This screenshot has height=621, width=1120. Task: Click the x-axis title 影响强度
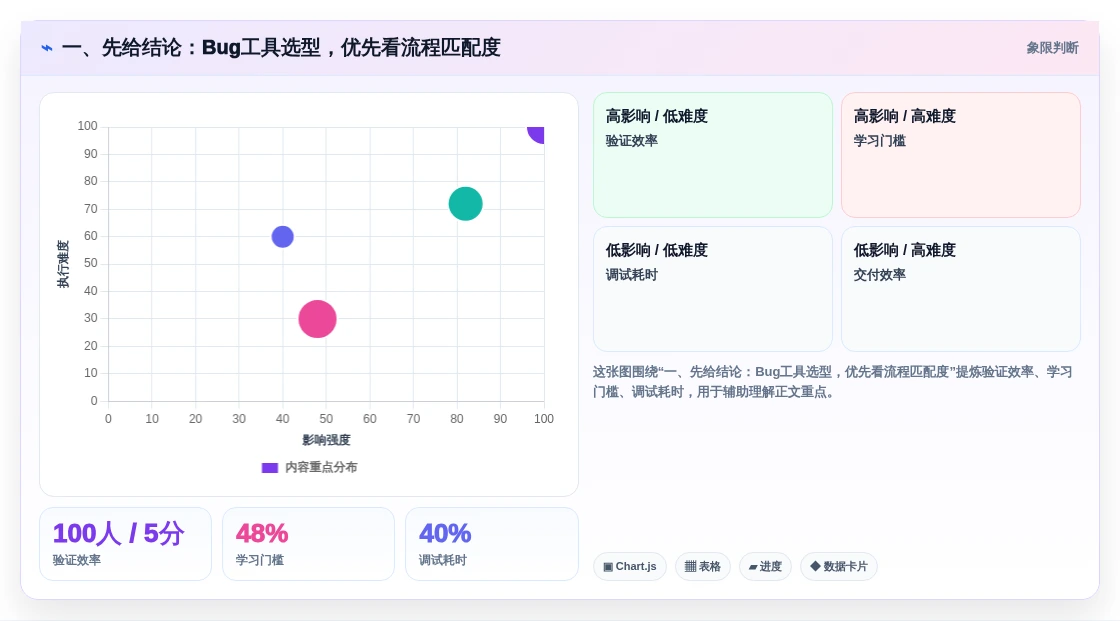click(x=326, y=440)
